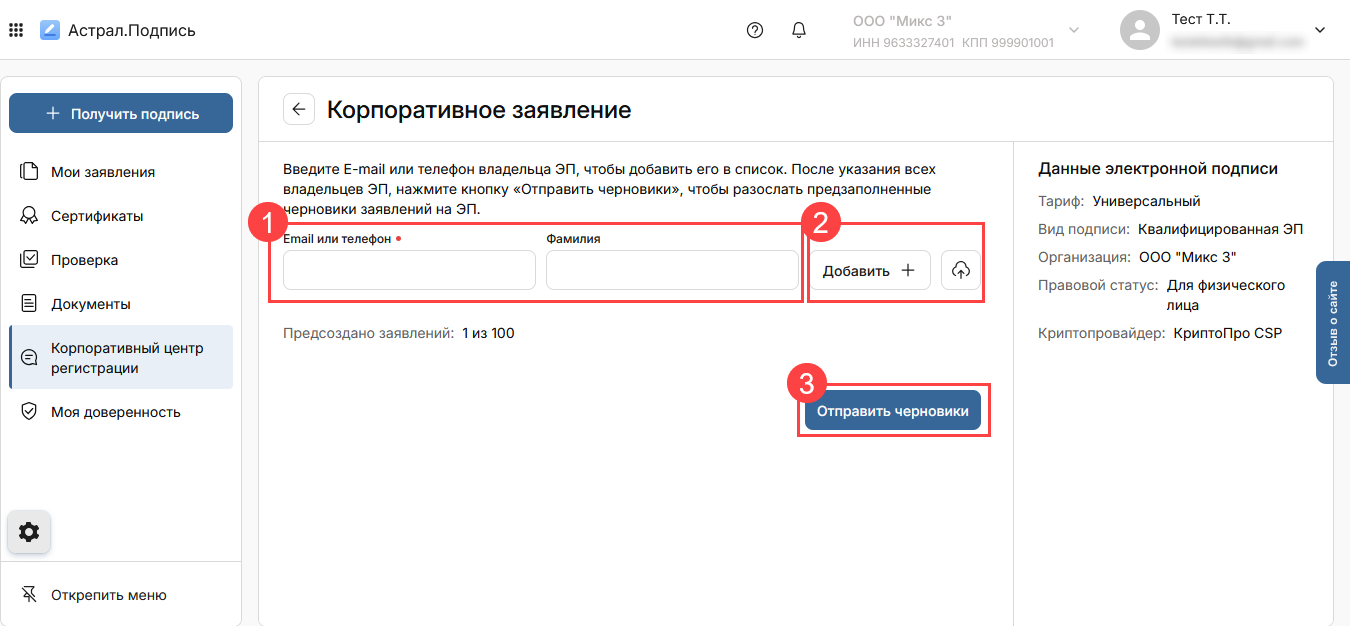
Task: Click the upload from file cloud icon
Action: click(x=960, y=270)
